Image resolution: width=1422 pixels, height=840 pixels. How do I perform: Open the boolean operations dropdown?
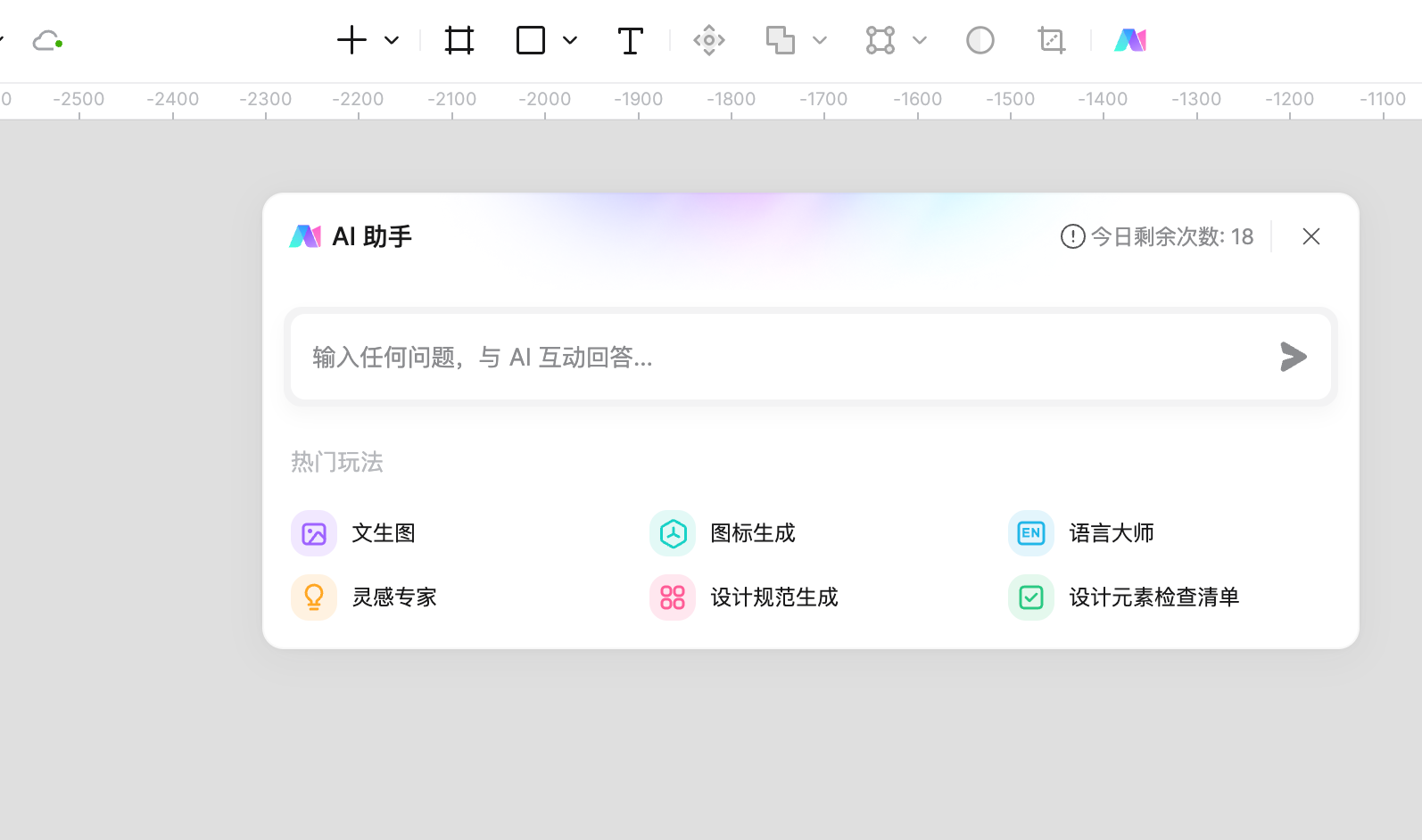tap(820, 40)
